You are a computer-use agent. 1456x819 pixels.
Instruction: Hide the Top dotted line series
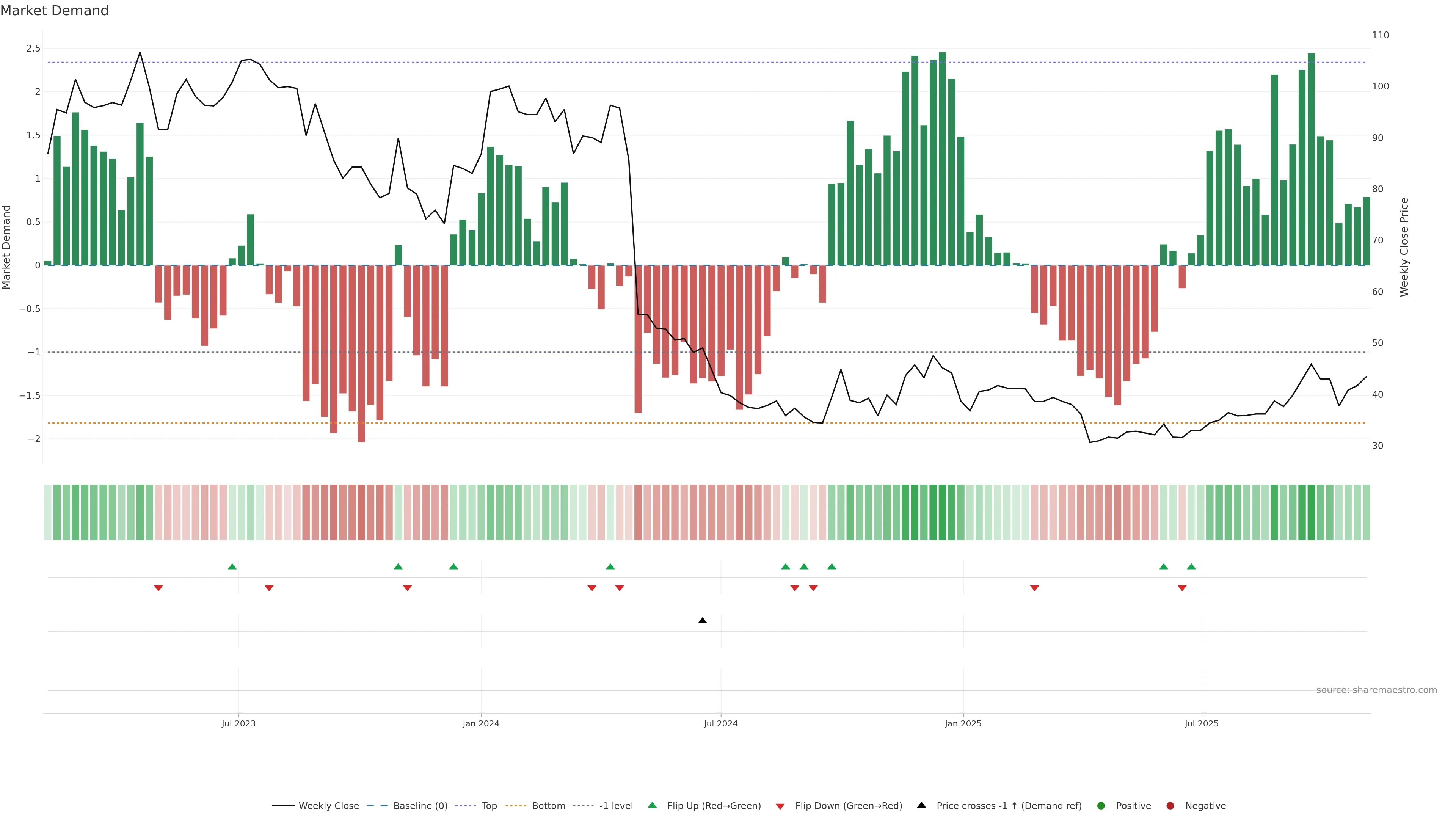click(489, 806)
